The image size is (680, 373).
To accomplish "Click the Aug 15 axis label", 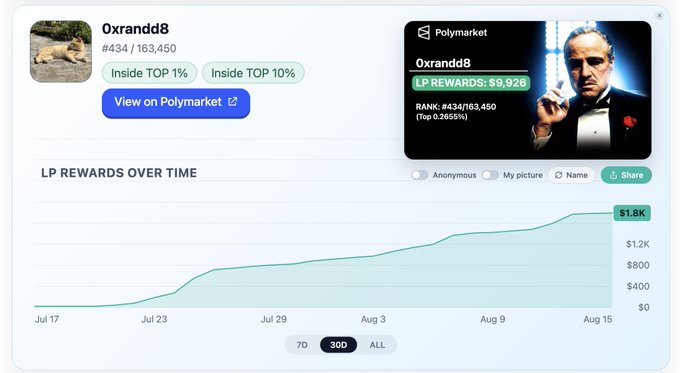I will point(598,319).
